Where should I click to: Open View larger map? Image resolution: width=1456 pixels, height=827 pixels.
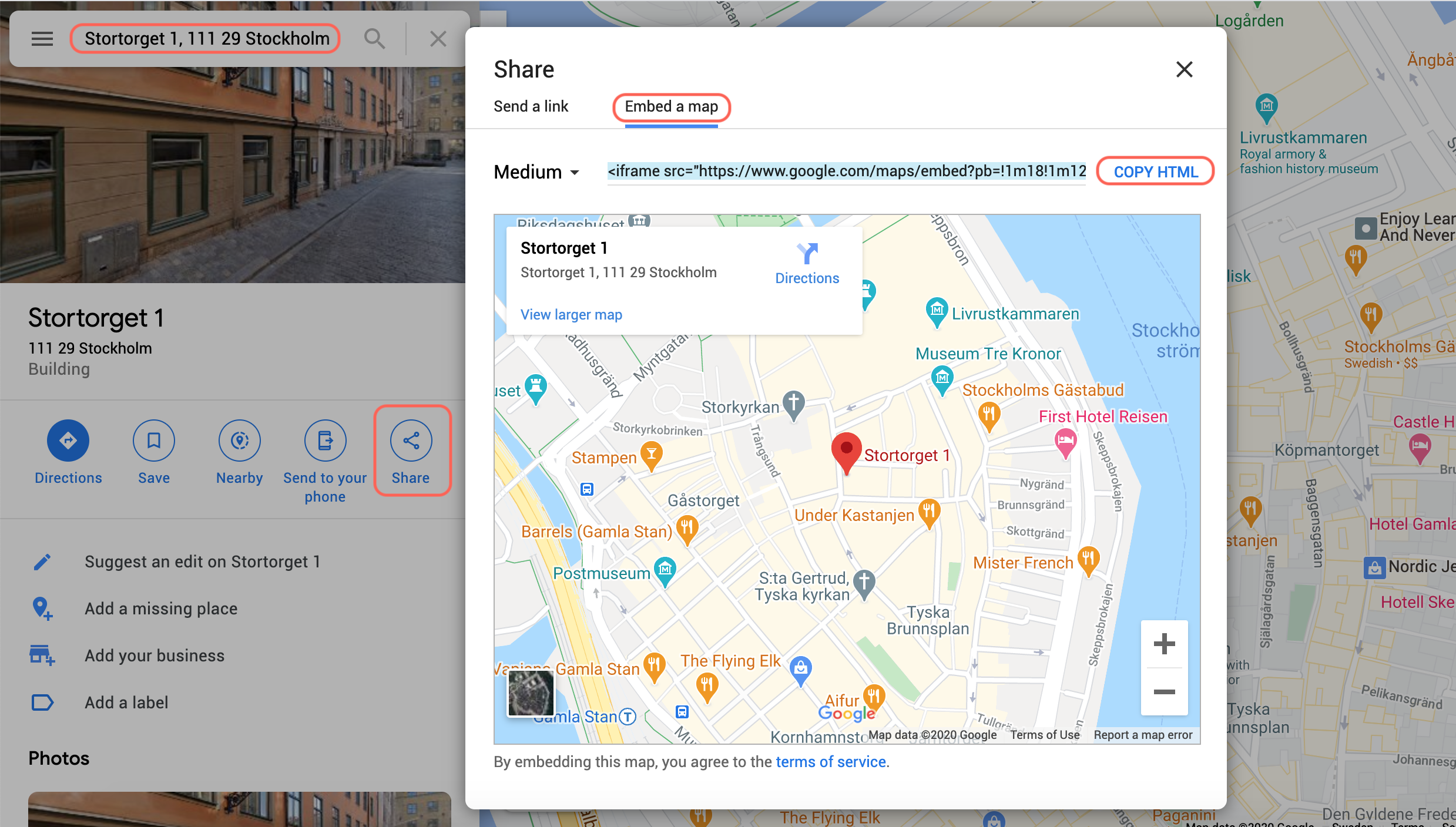(571, 314)
